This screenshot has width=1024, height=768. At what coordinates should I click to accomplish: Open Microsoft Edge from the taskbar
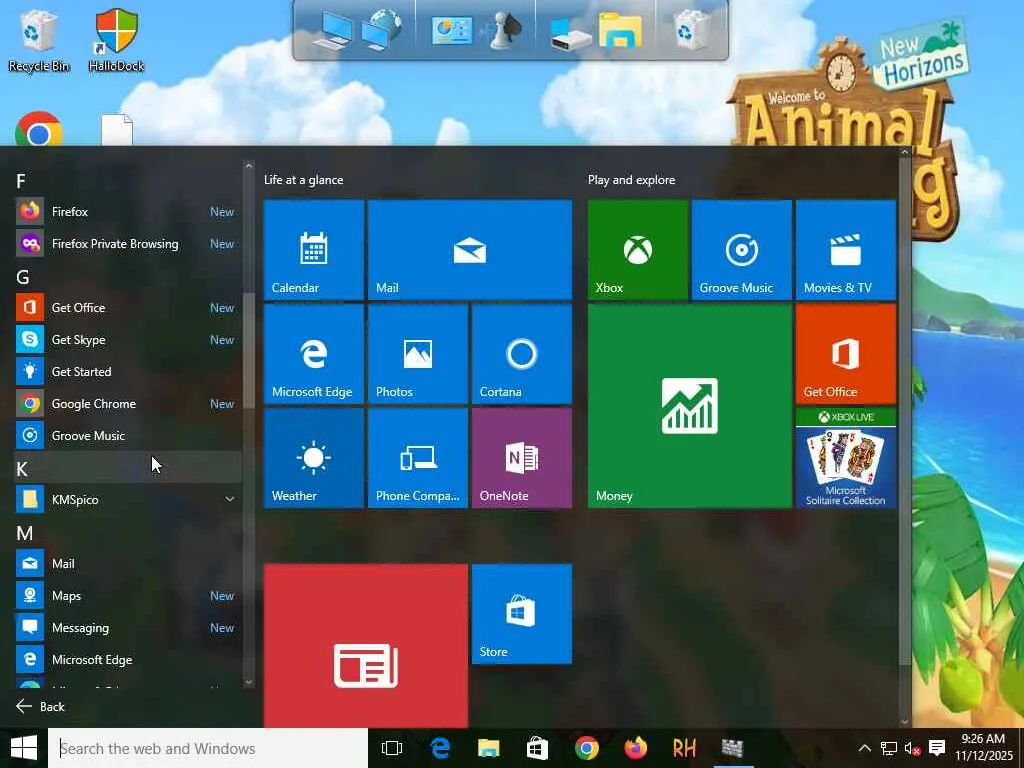point(440,748)
